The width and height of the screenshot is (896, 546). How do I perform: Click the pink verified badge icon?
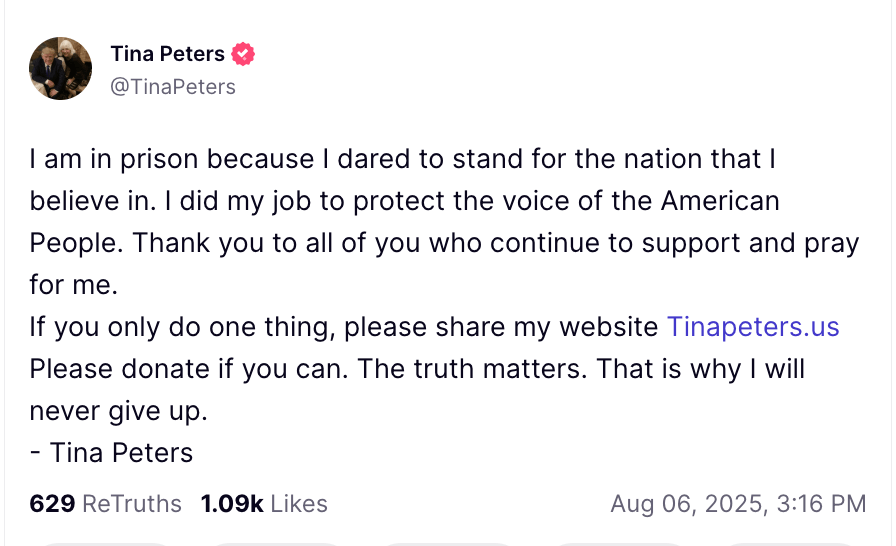tap(243, 54)
